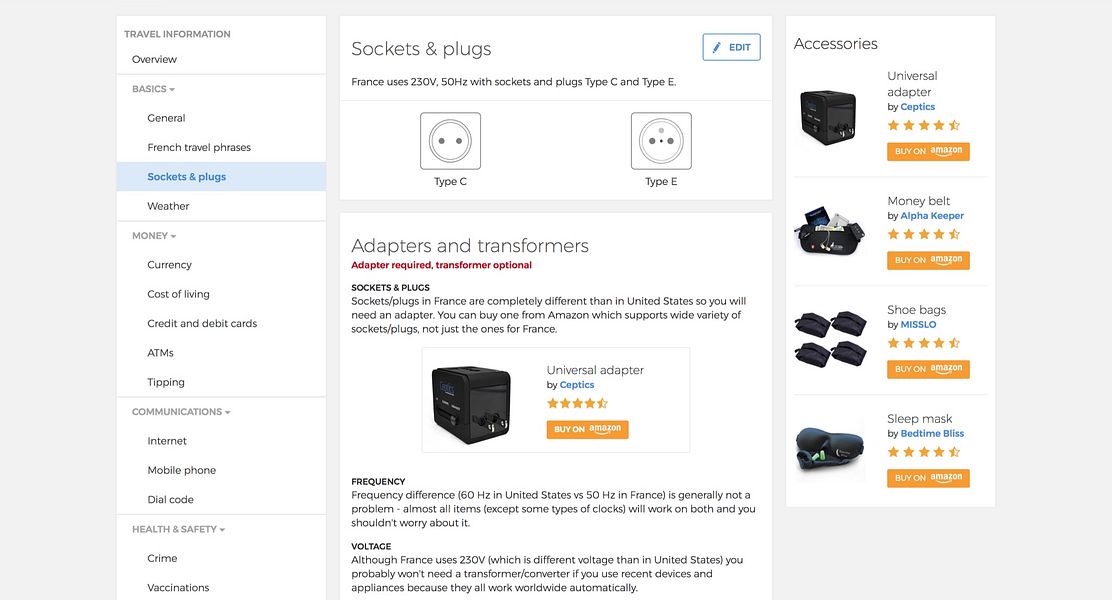The width and height of the screenshot is (1112, 600).
Task: Open the Bedtime Bliss brand link
Action: pos(932,433)
